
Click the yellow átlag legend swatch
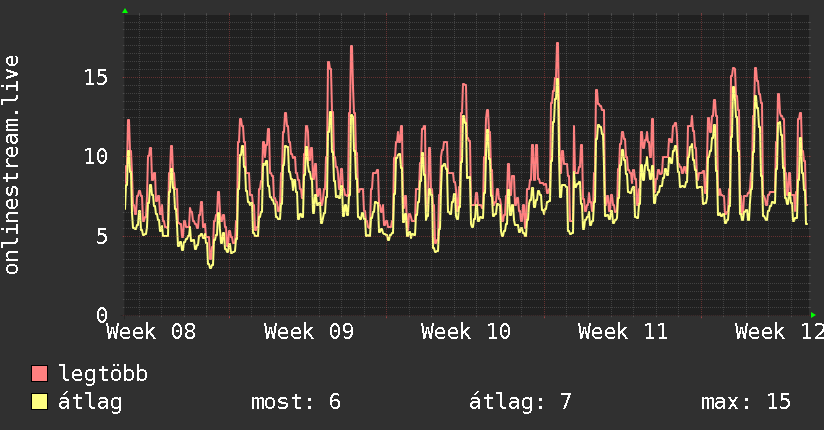(x=39, y=402)
